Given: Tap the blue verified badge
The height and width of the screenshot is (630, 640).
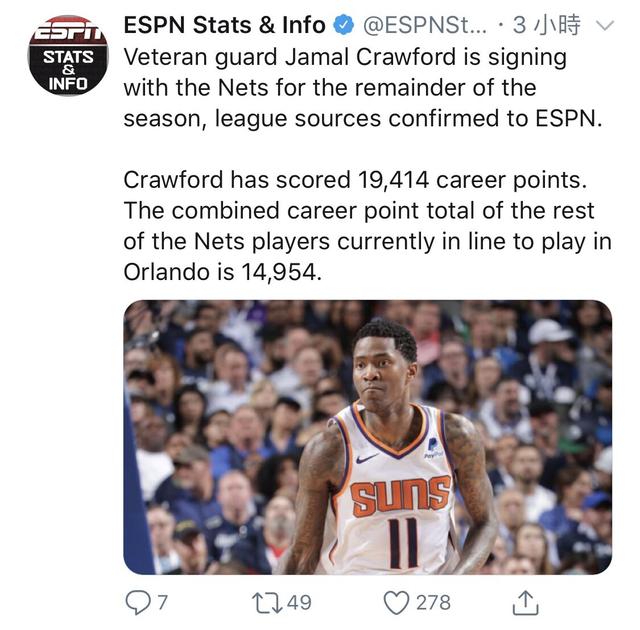Looking at the screenshot, I should click(x=344, y=25).
